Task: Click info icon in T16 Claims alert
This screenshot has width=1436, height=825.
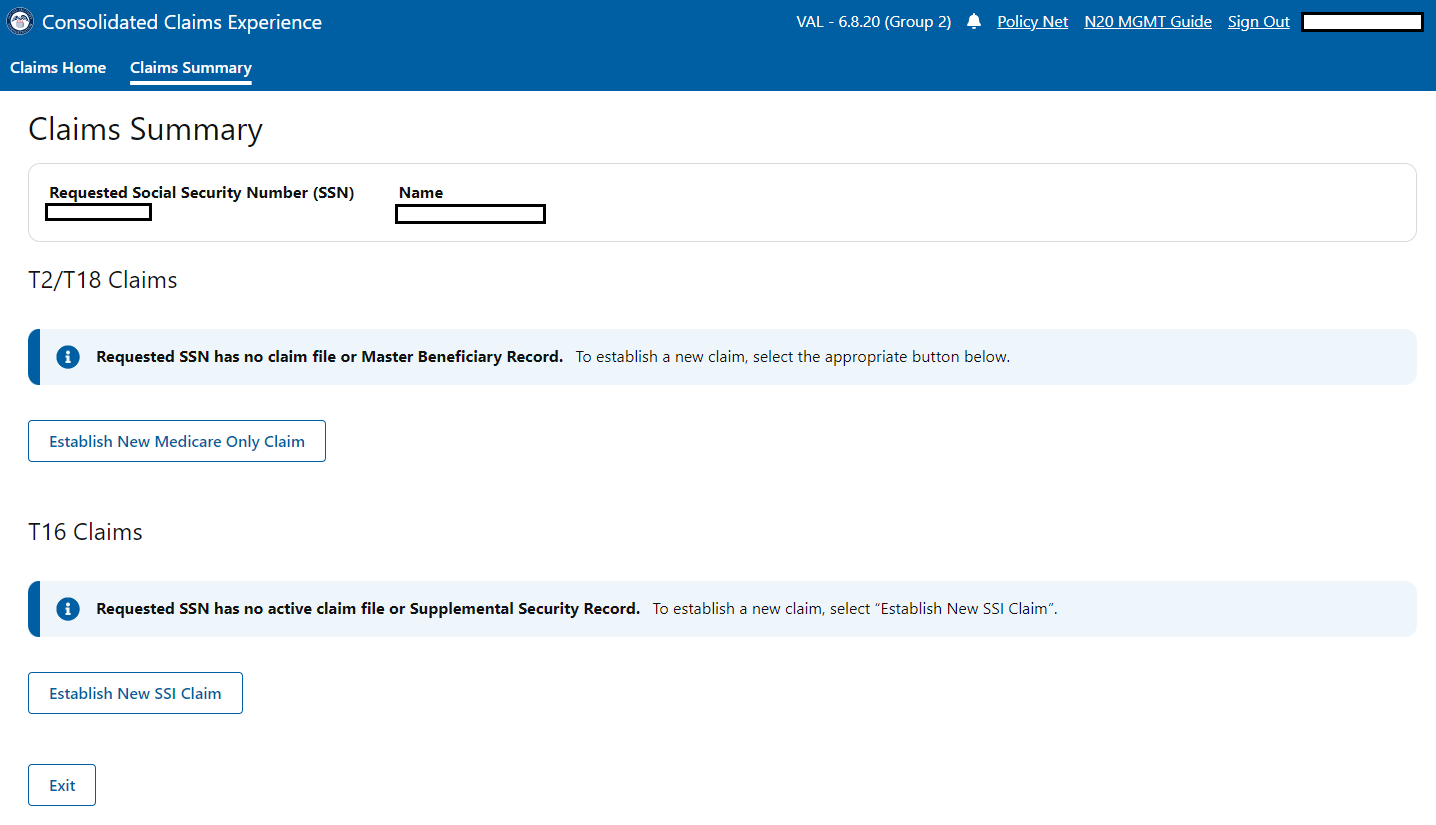Action: (68, 609)
